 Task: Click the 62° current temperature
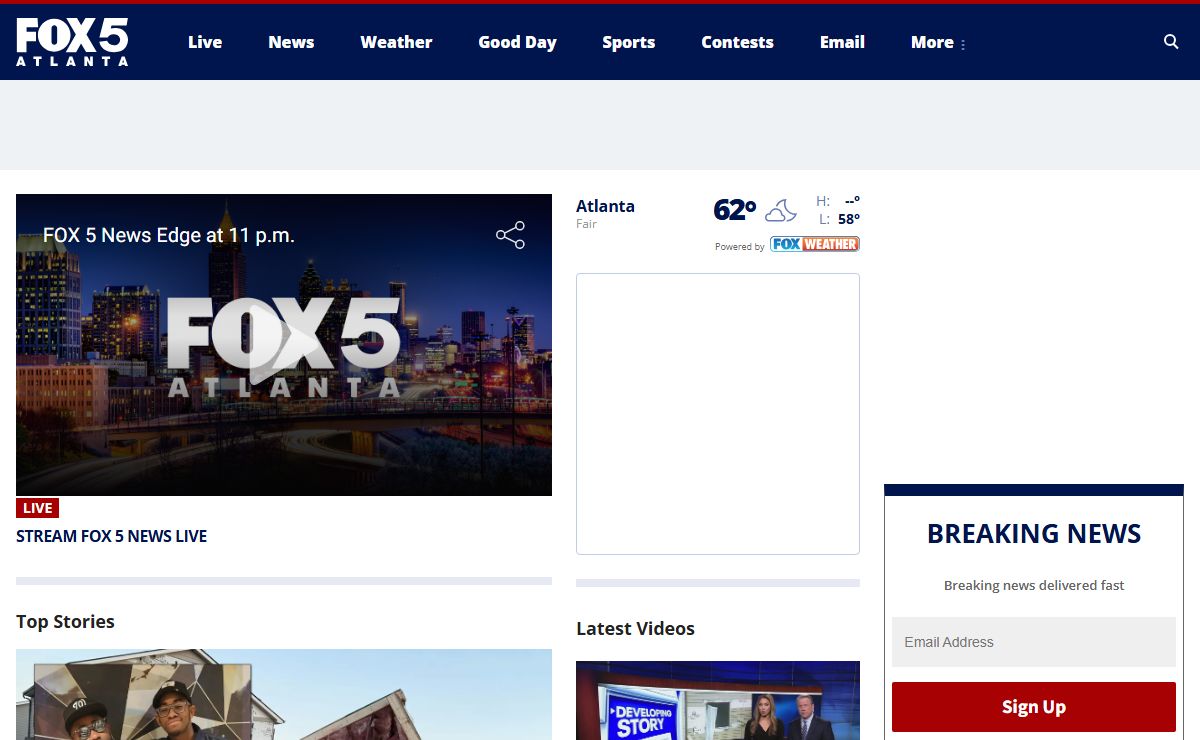[734, 210]
